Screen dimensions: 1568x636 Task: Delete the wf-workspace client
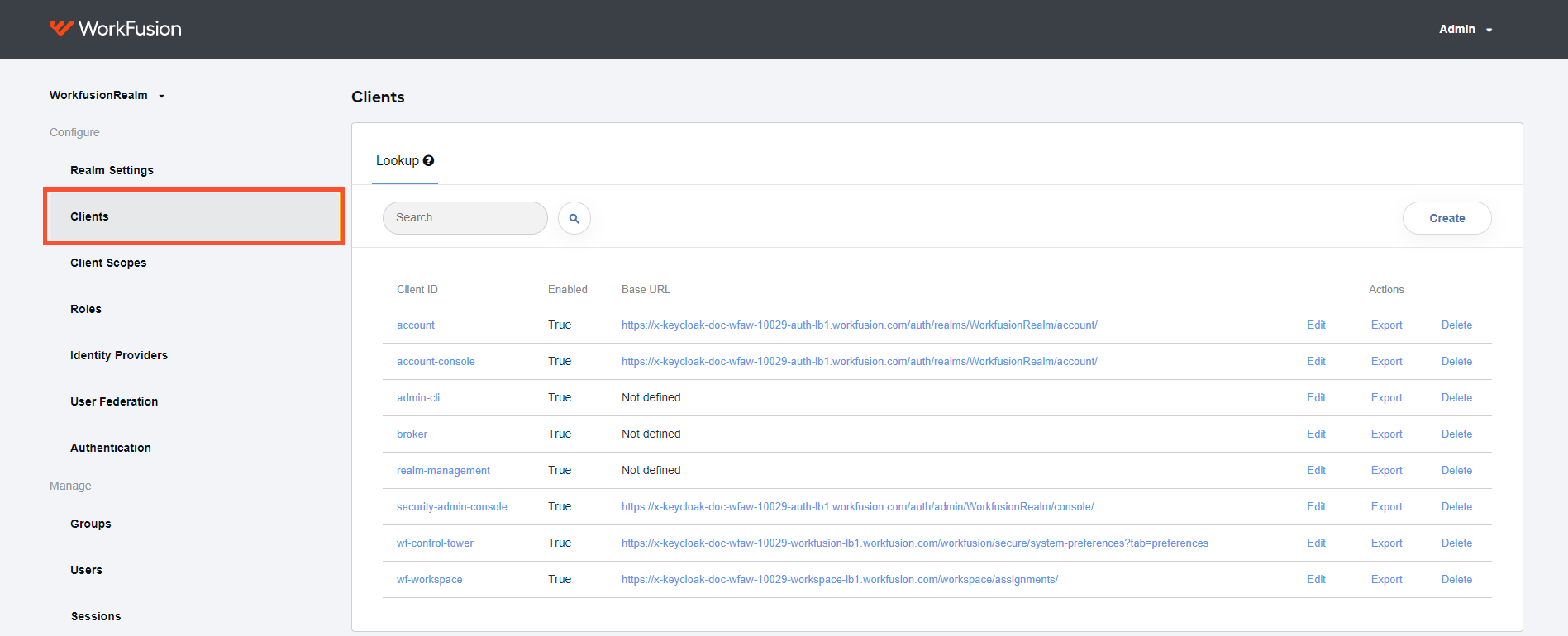point(1457,579)
